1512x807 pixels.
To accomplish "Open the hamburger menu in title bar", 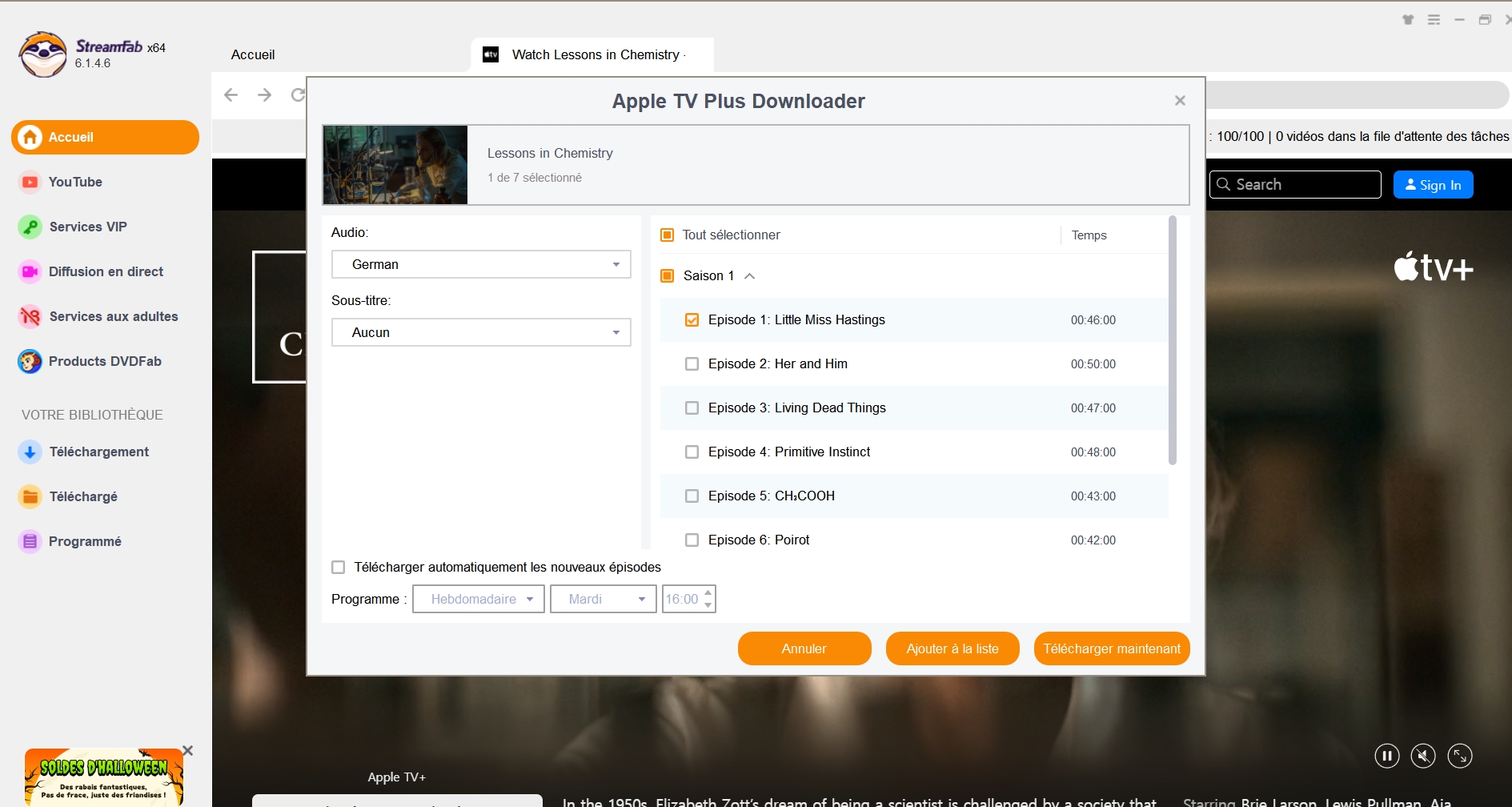I will [1434, 20].
